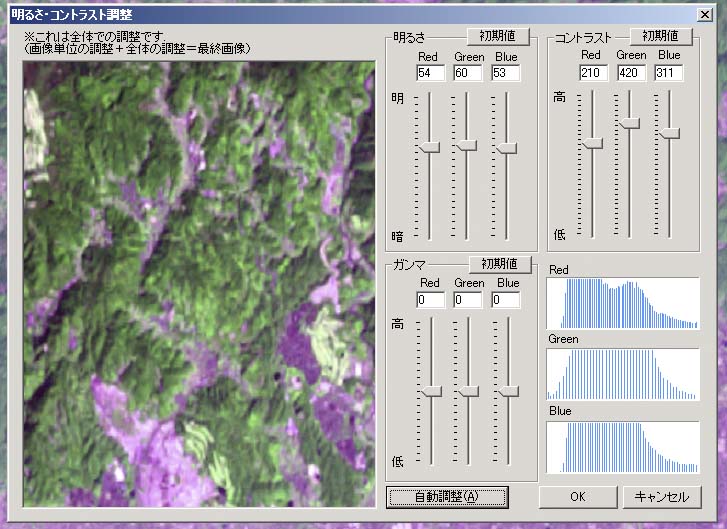Confirm changes with the OK button
727x529 pixels.
click(x=578, y=497)
